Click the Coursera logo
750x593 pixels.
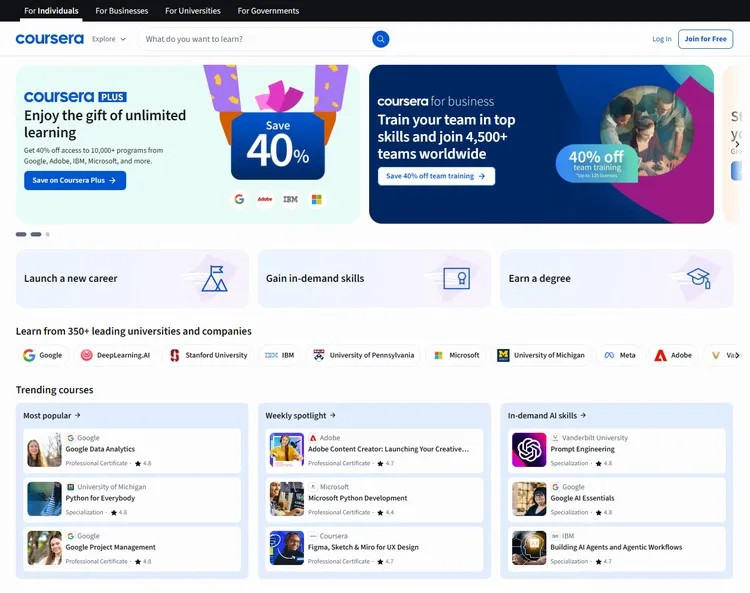click(49, 39)
